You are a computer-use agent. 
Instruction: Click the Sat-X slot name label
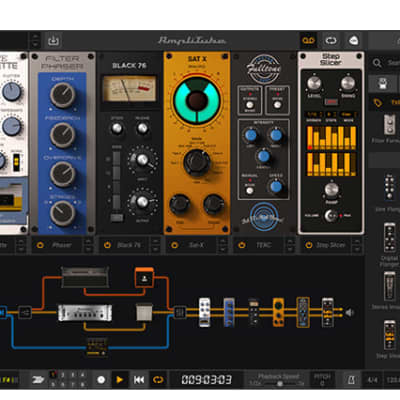point(196,245)
